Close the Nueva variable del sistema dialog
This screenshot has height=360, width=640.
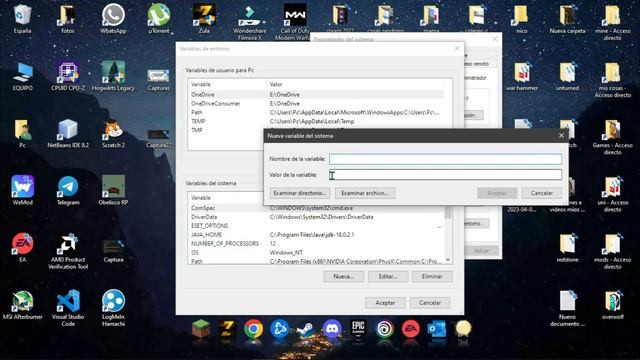click(x=561, y=136)
